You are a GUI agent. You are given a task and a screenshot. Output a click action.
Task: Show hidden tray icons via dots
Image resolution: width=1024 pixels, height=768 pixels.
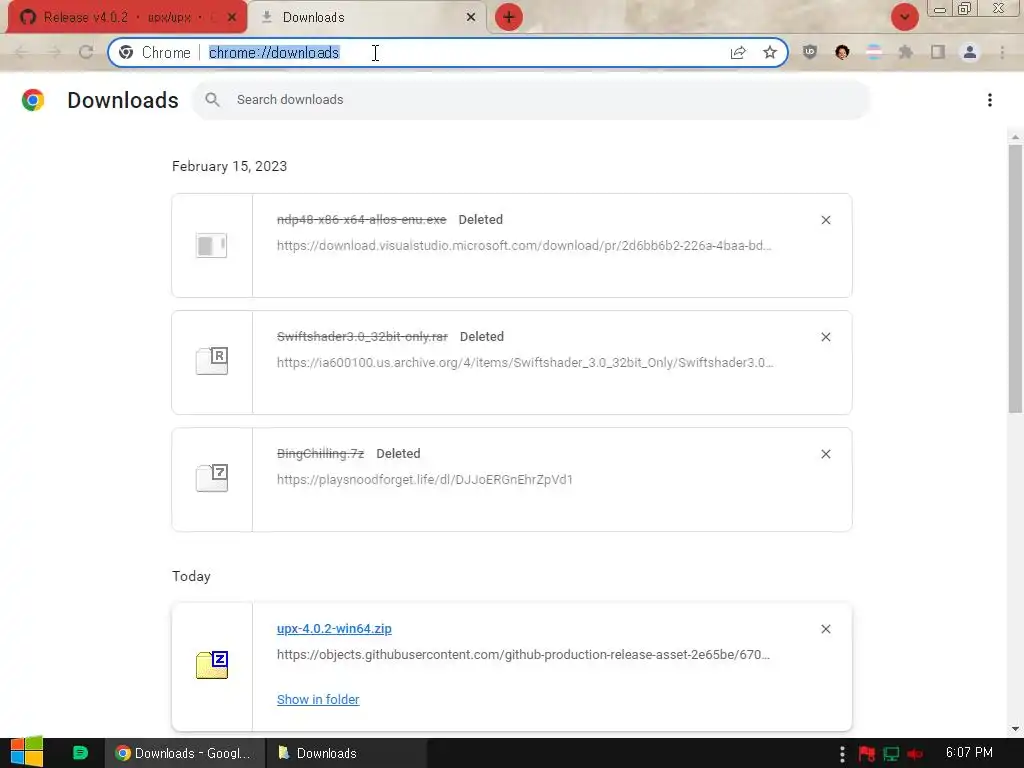842,754
